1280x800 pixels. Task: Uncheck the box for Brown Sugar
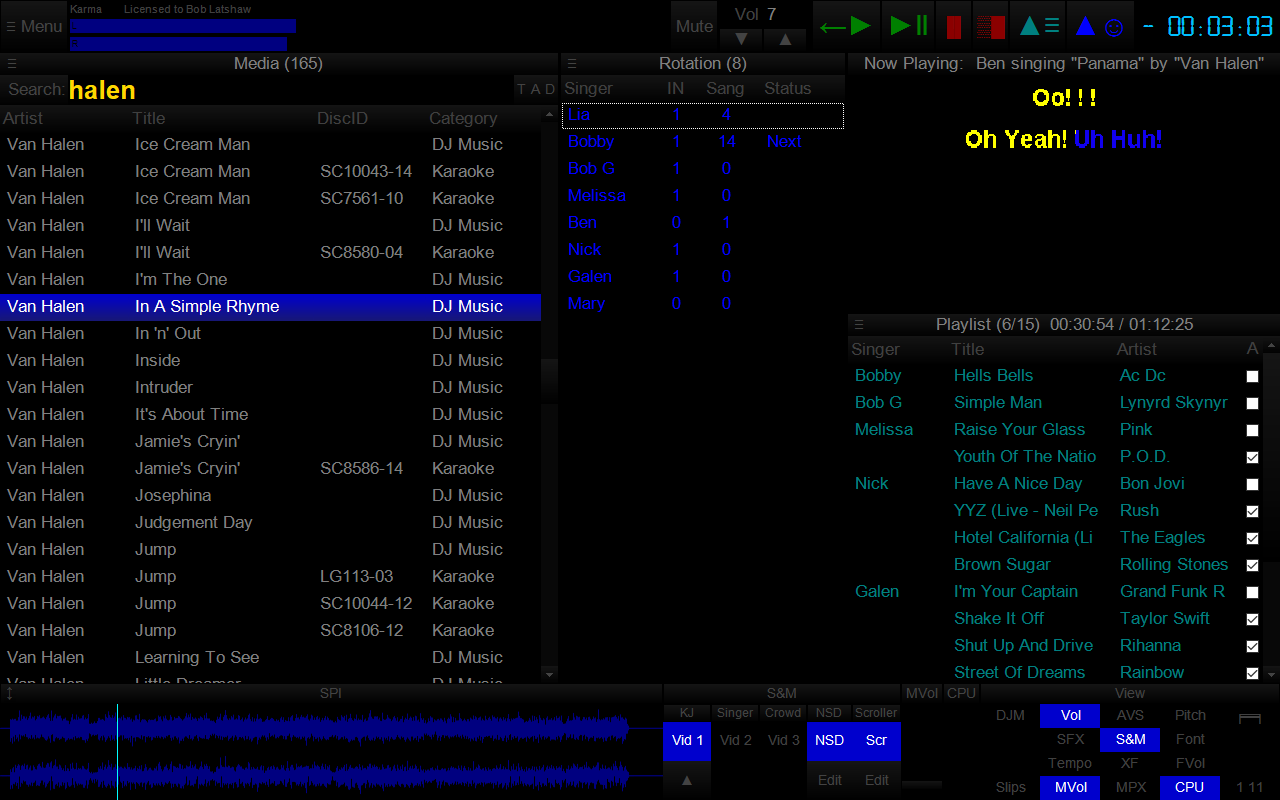coord(1252,566)
